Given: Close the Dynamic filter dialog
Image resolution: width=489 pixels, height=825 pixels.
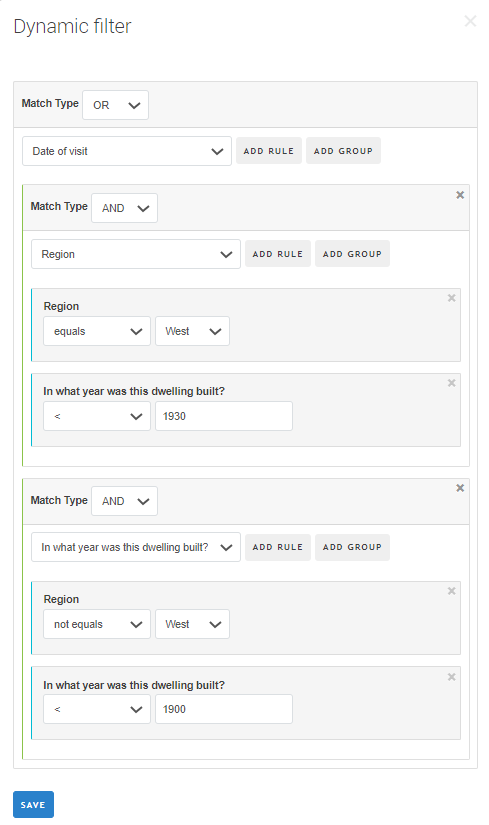Looking at the screenshot, I should click(470, 21).
